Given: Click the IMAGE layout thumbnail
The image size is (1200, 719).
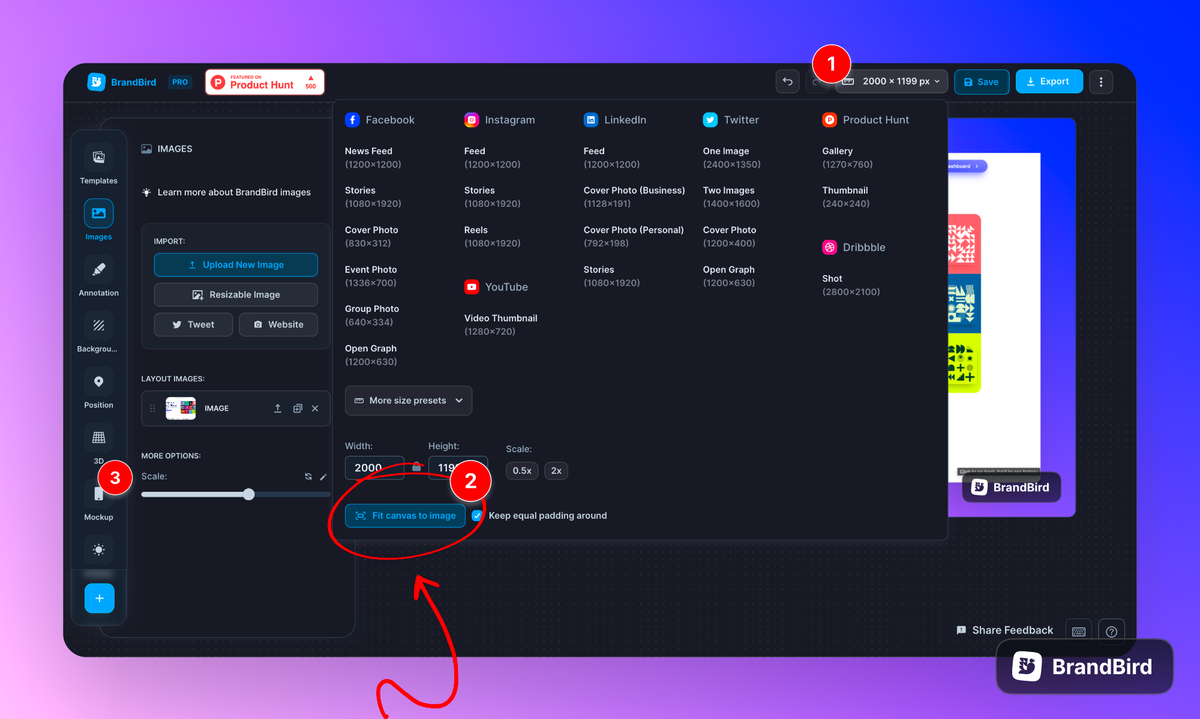Looking at the screenshot, I should tap(180, 409).
